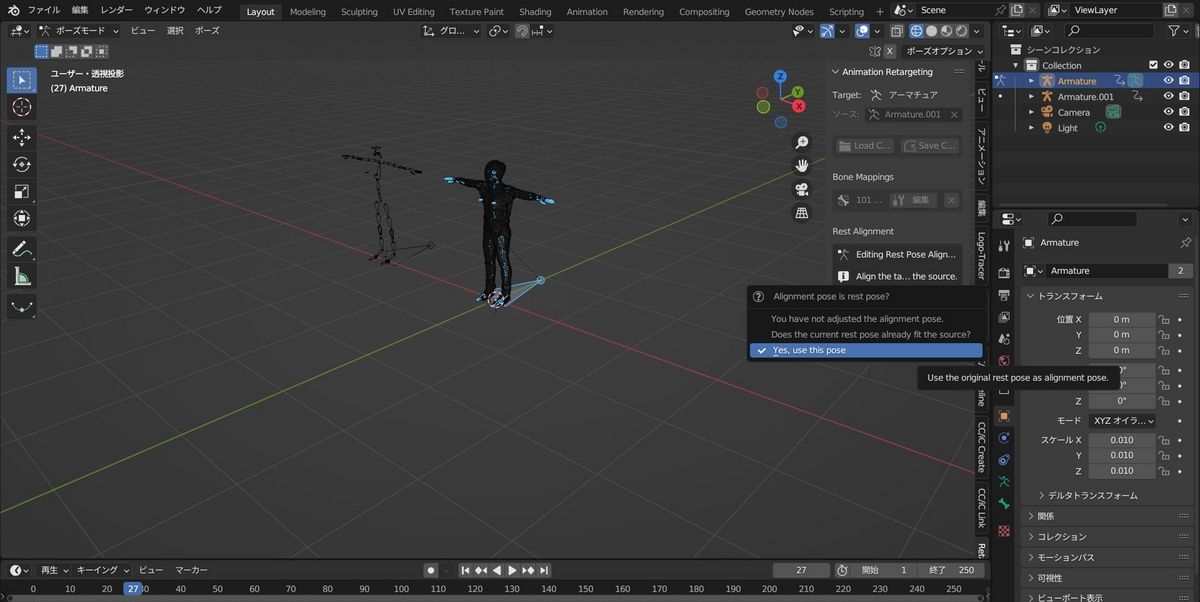Select rendered viewport shading mode
Screen dimensions: 1200x602
point(962,31)
